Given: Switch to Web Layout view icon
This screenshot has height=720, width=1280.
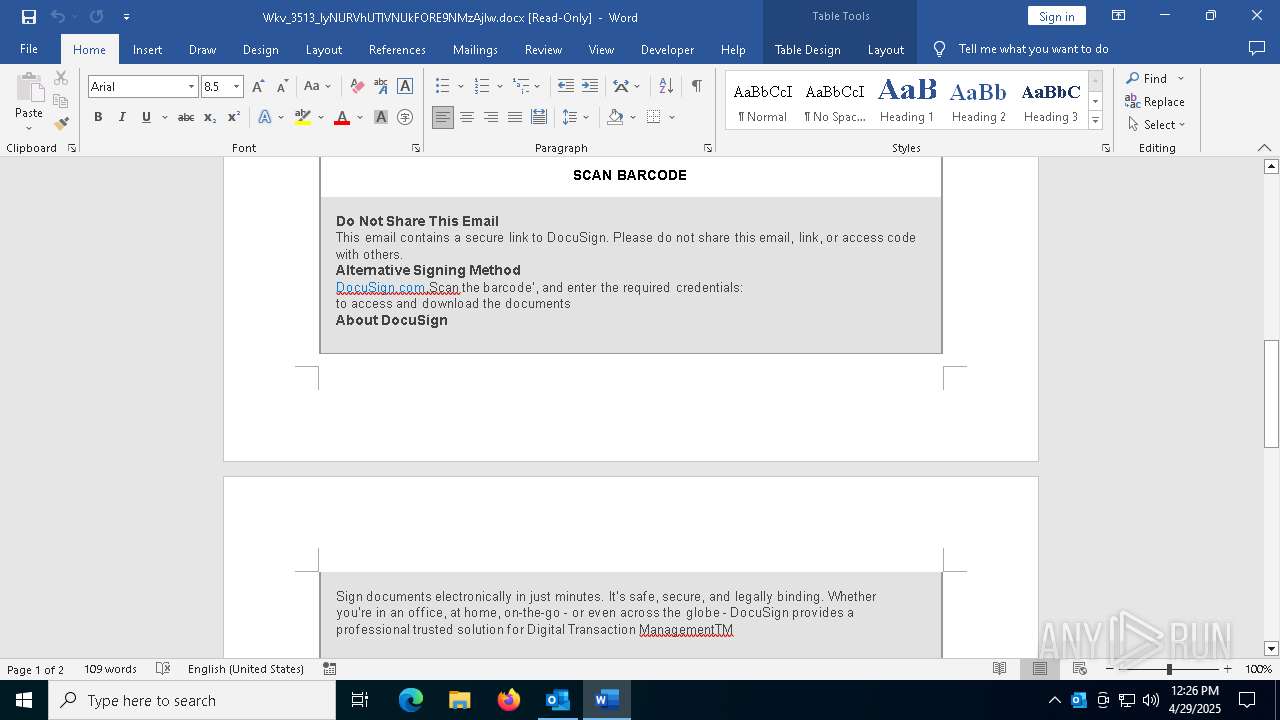Looking at the screenshot, I should pyautogui.click(x=1080, y=669).
